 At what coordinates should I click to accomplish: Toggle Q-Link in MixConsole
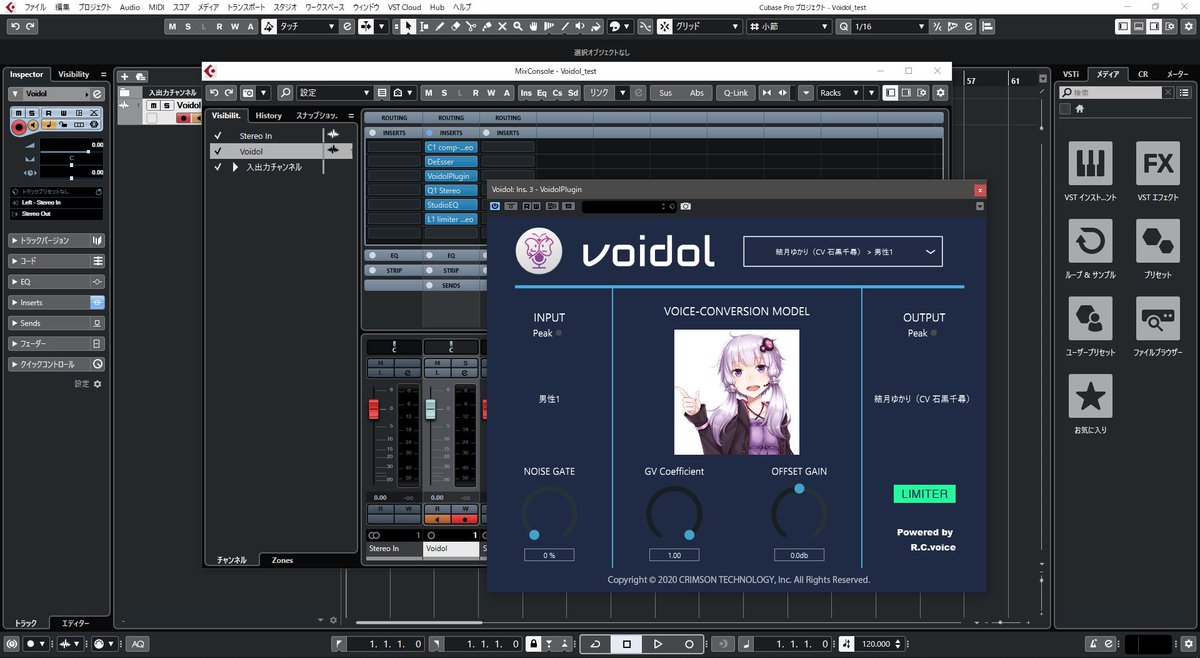coord(735,93)
